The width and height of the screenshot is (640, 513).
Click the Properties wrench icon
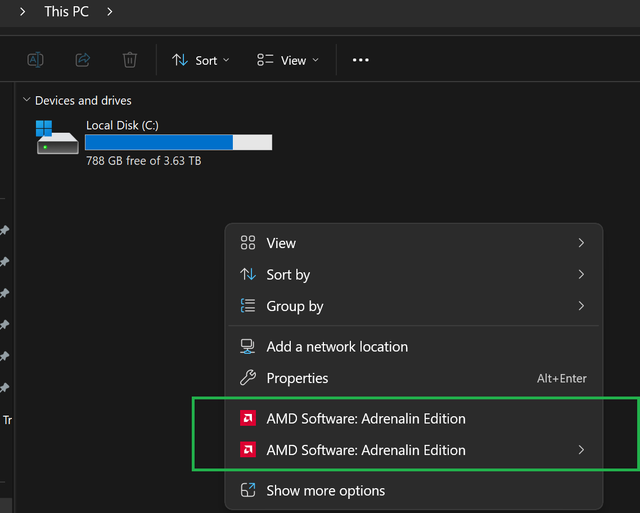coord(248,378)
